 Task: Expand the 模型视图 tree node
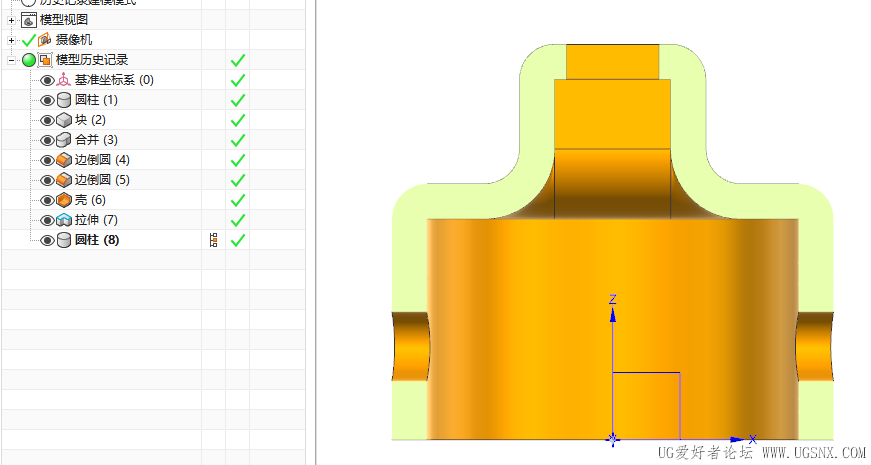(x=11, y=20)
